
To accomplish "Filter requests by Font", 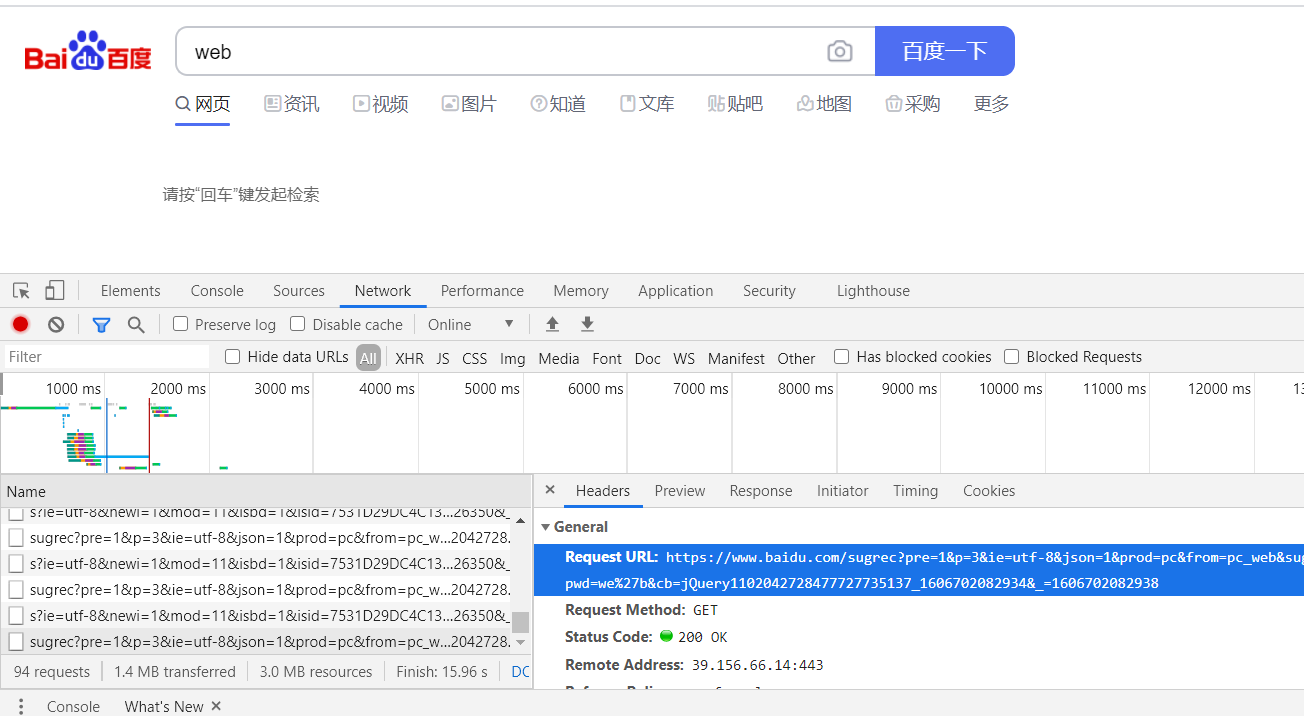I will coord(607,358).
